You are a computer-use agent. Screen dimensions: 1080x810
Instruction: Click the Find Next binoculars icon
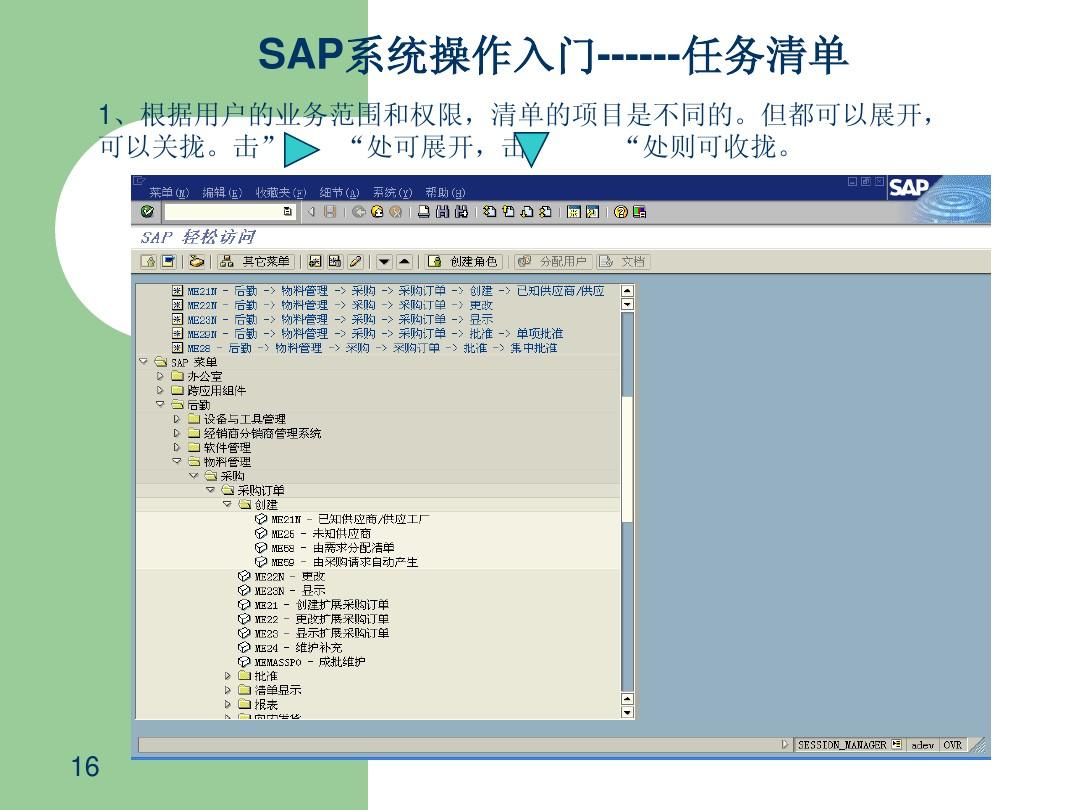pos(461,212)
